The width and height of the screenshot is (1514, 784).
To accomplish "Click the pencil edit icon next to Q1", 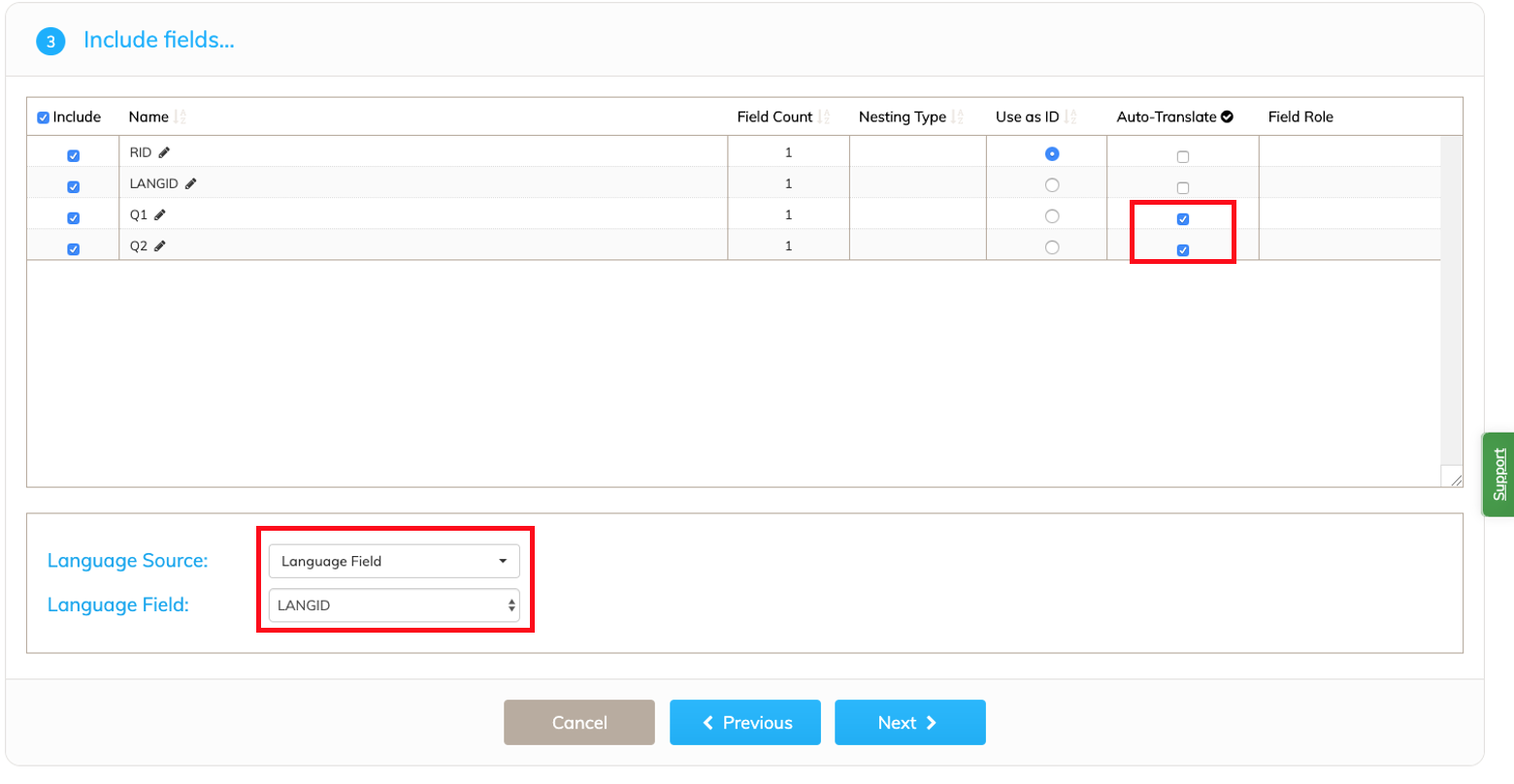I will click(160, 214).
